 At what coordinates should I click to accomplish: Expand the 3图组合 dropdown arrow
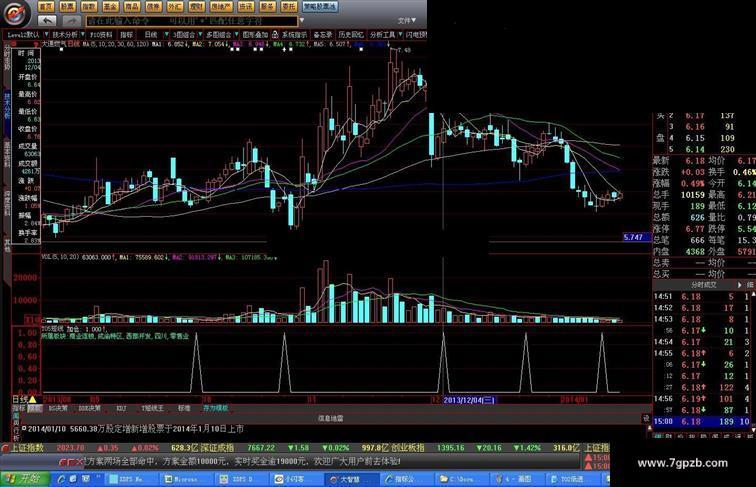(199, 35)
